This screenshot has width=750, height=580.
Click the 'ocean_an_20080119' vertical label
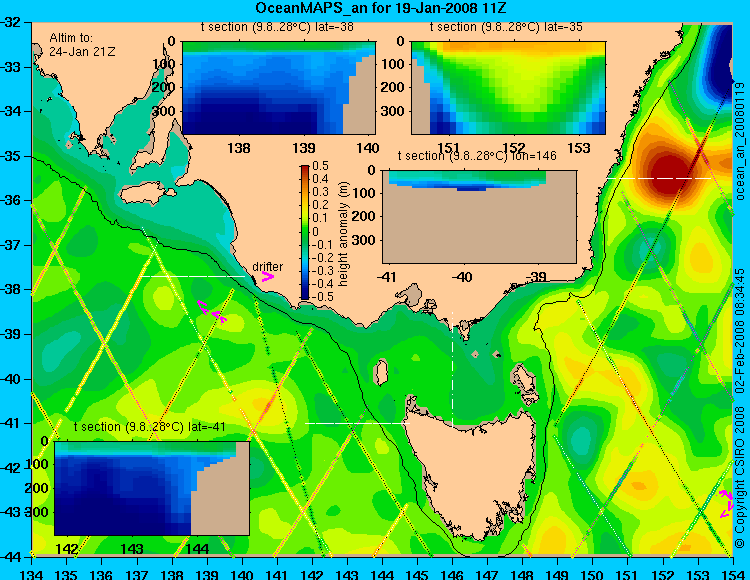(x=740, y=142)
